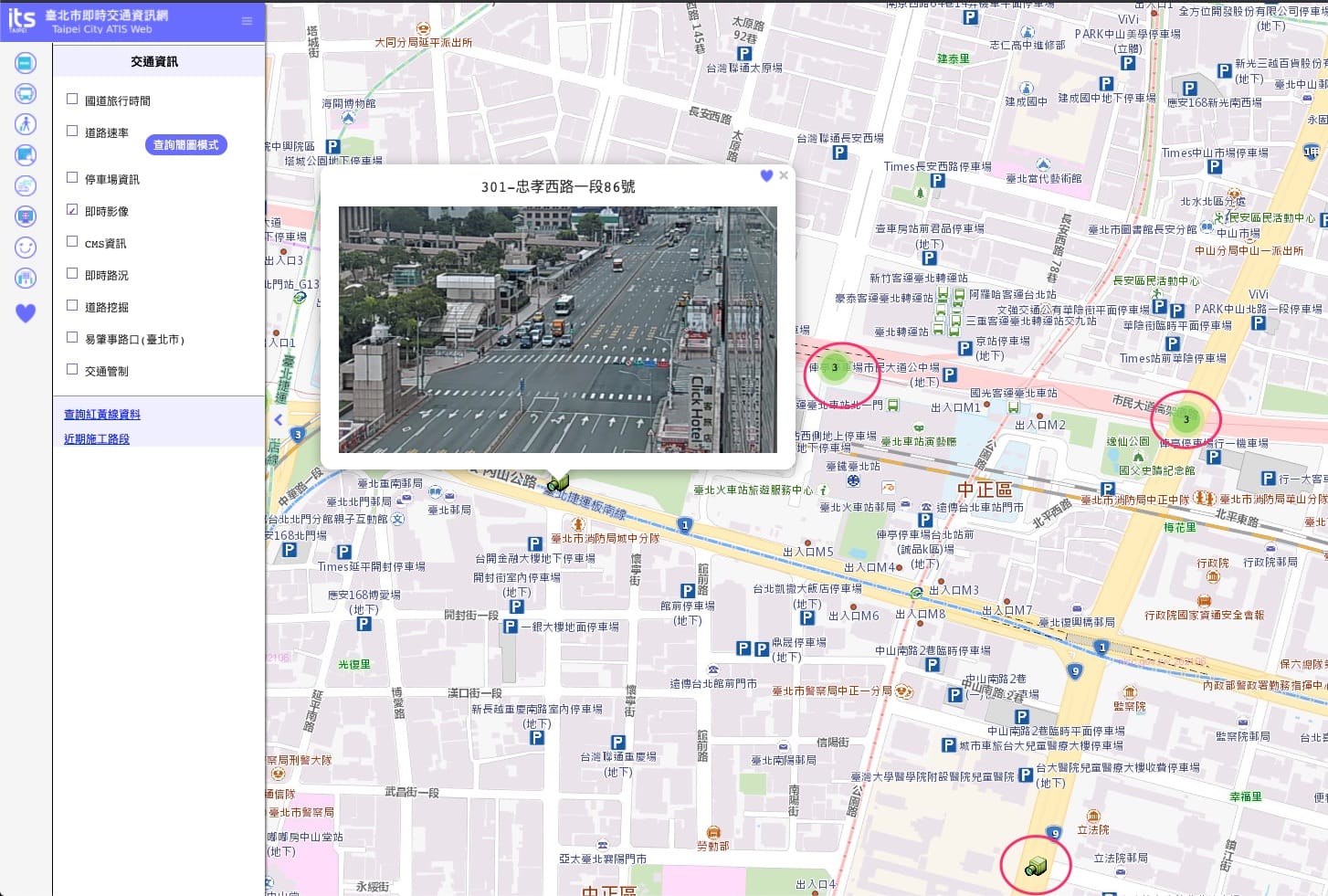The height and width of the screenshot is (896, 1328).
Task: Toggle the 道路挖掘 checkbox
Action: point(72,306)
